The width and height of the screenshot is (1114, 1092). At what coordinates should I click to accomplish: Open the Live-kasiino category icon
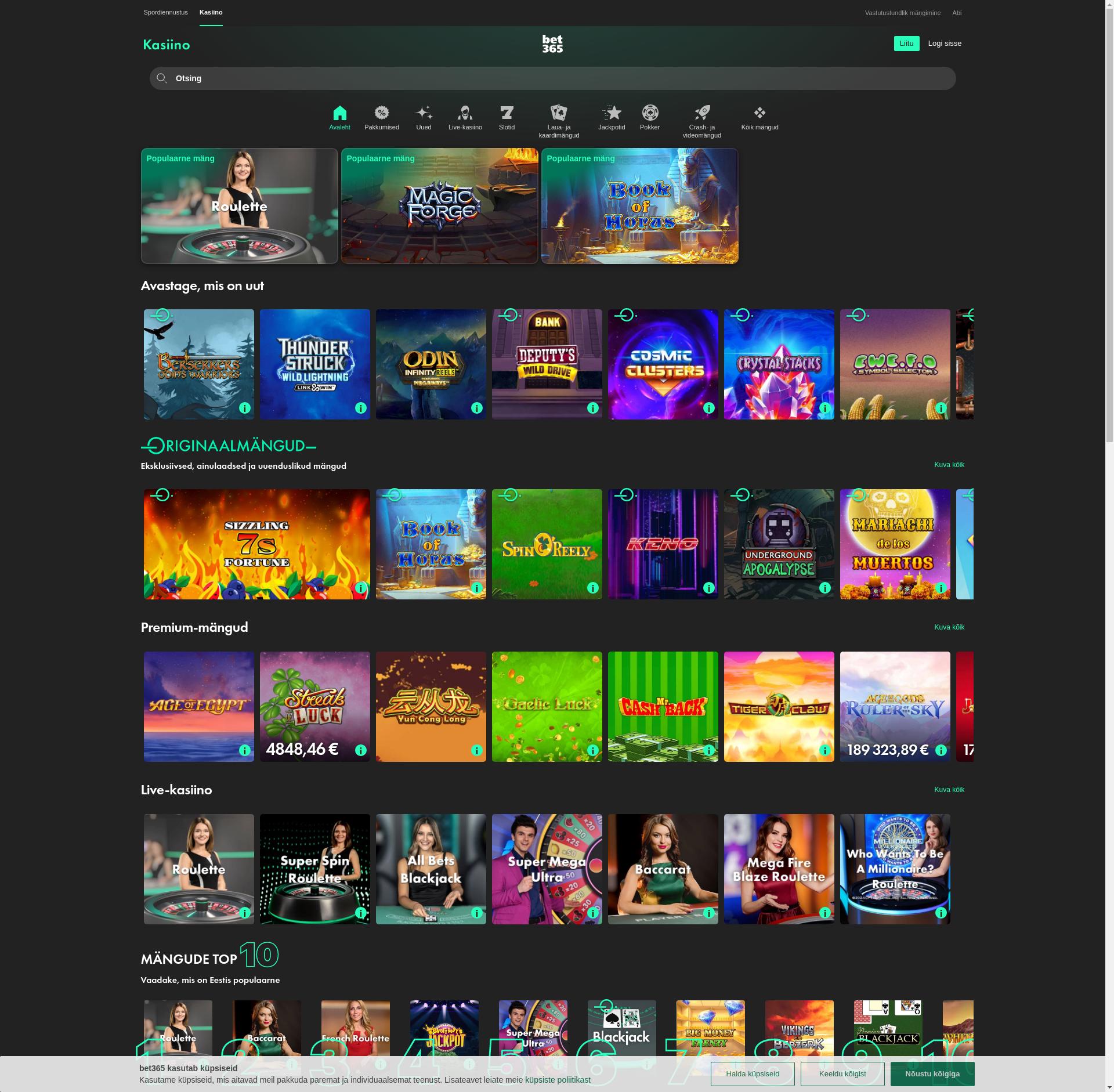click(x=465, y=112)
